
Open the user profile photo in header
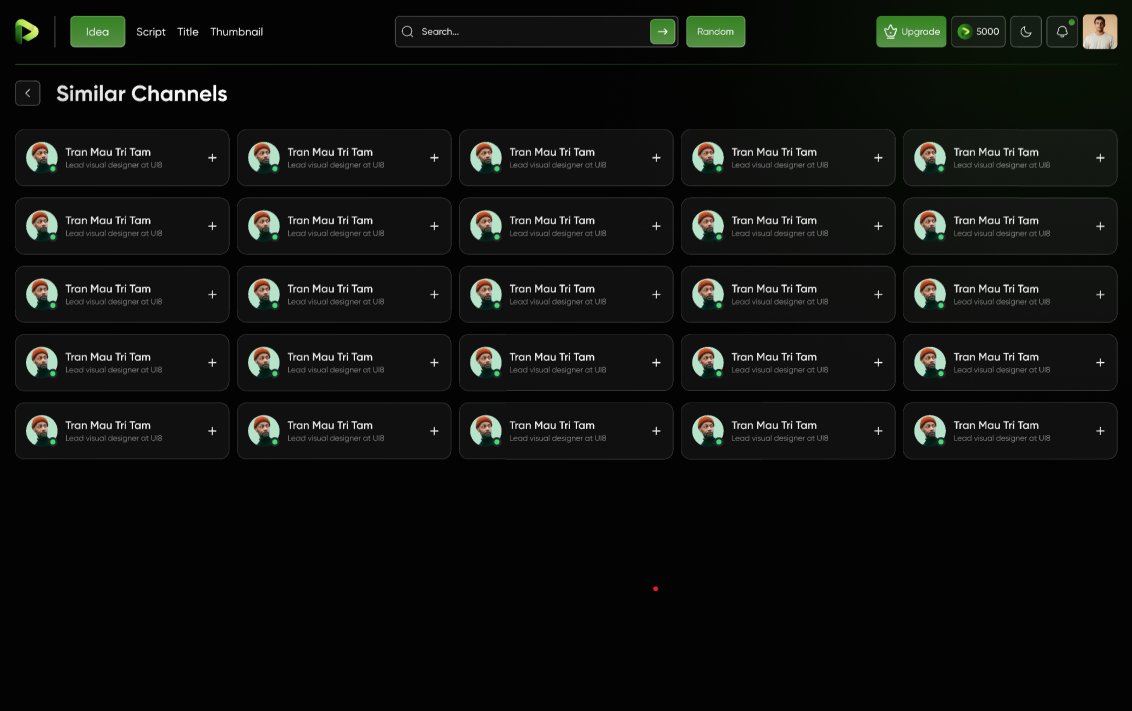click(1100, 32)
